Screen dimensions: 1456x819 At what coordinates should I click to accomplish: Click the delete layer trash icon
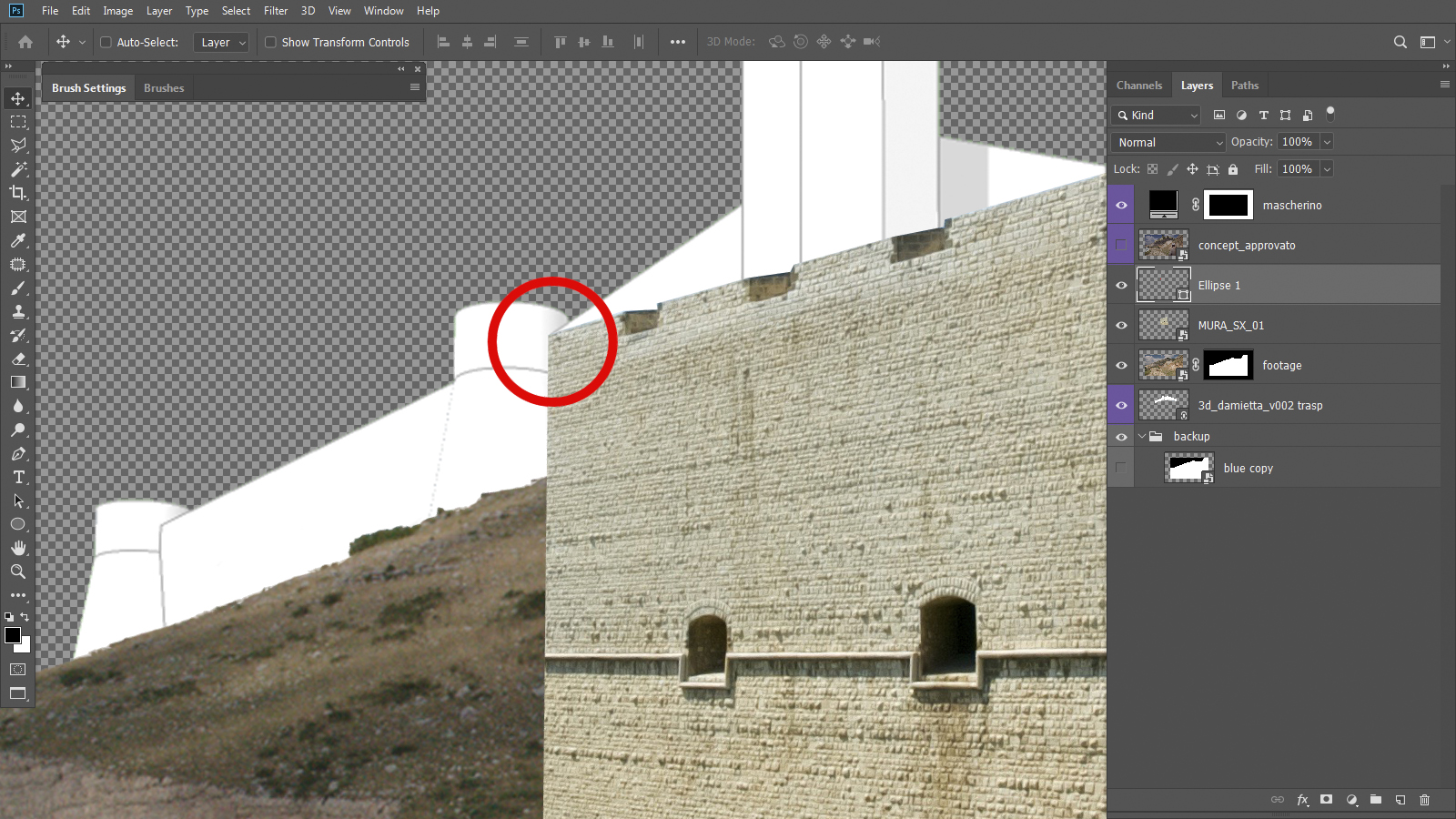point(1425,800)
